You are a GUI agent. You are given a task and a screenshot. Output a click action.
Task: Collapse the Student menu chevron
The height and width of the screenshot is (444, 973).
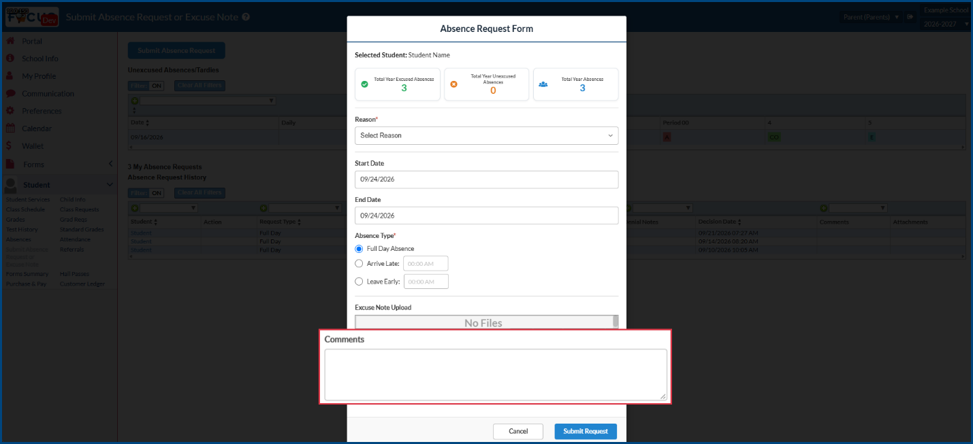click(110, 185)
